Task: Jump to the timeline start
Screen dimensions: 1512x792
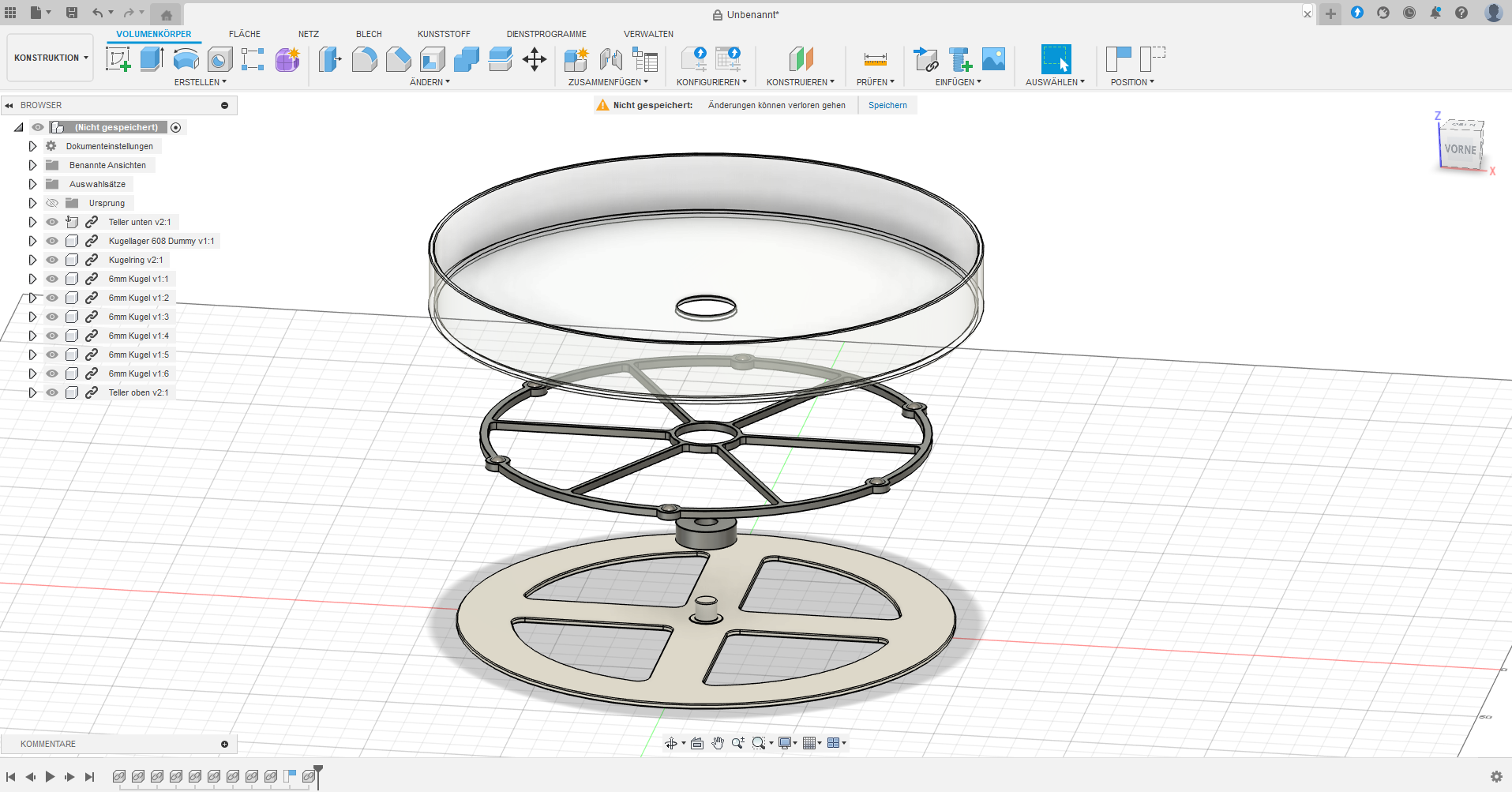Action: coord(11,777)
